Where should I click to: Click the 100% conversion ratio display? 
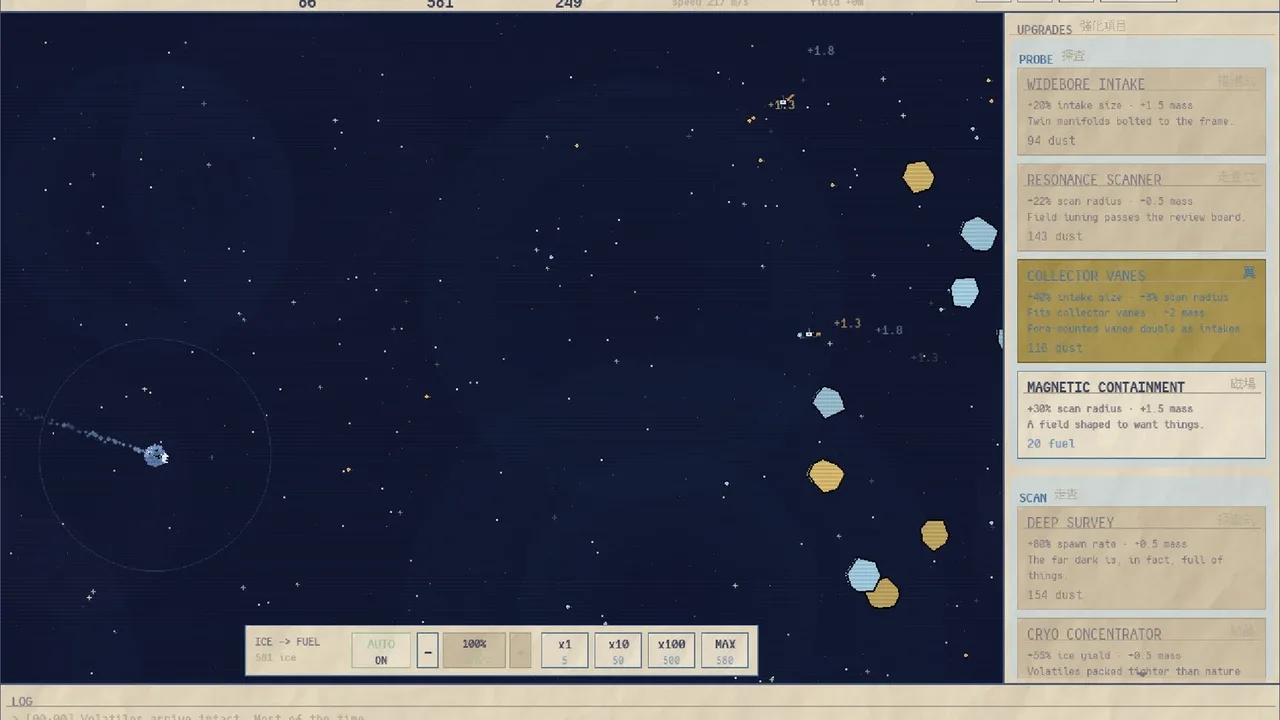[x=474, y=651]
